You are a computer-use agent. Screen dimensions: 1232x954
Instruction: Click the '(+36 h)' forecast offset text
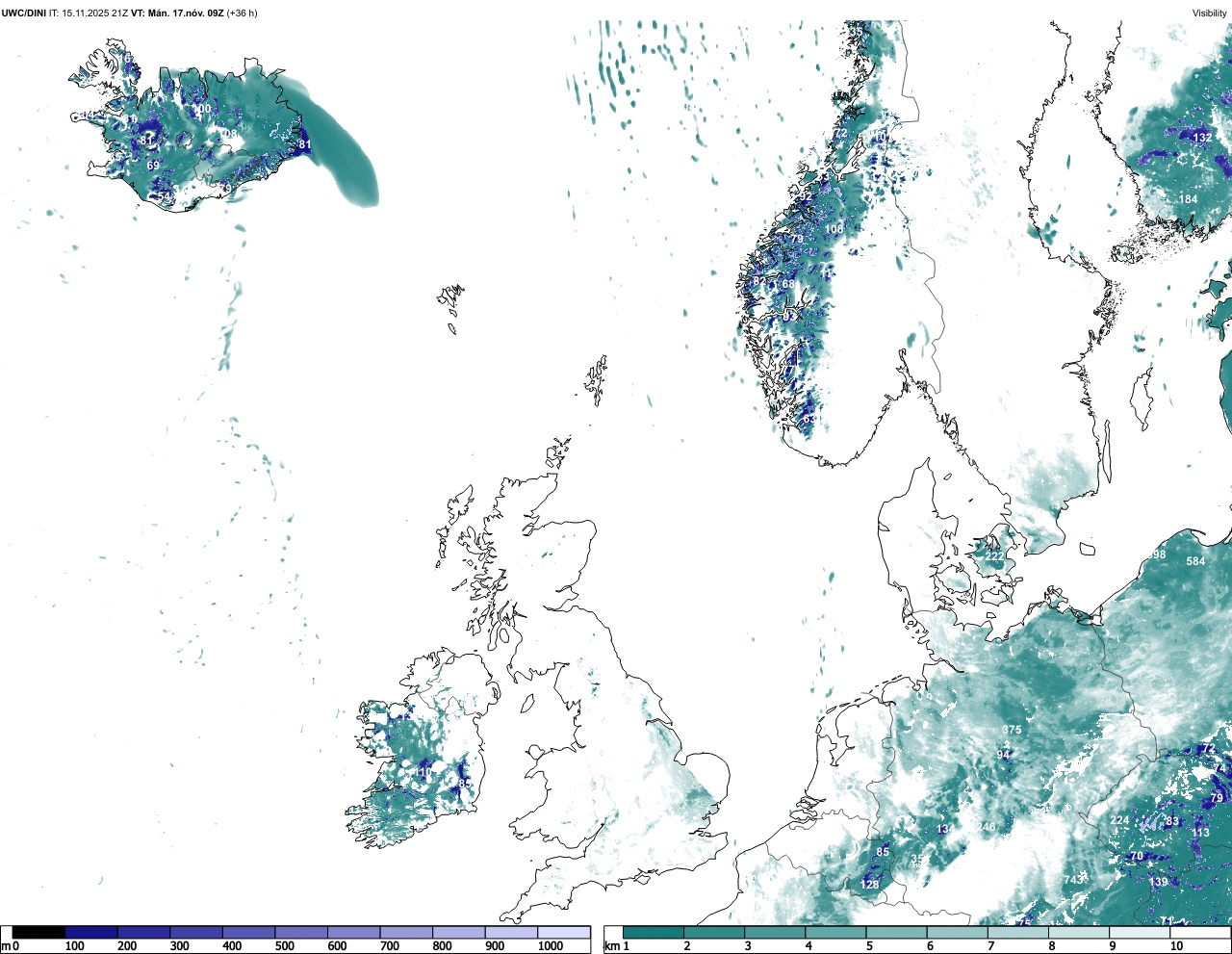click(242, 13)
